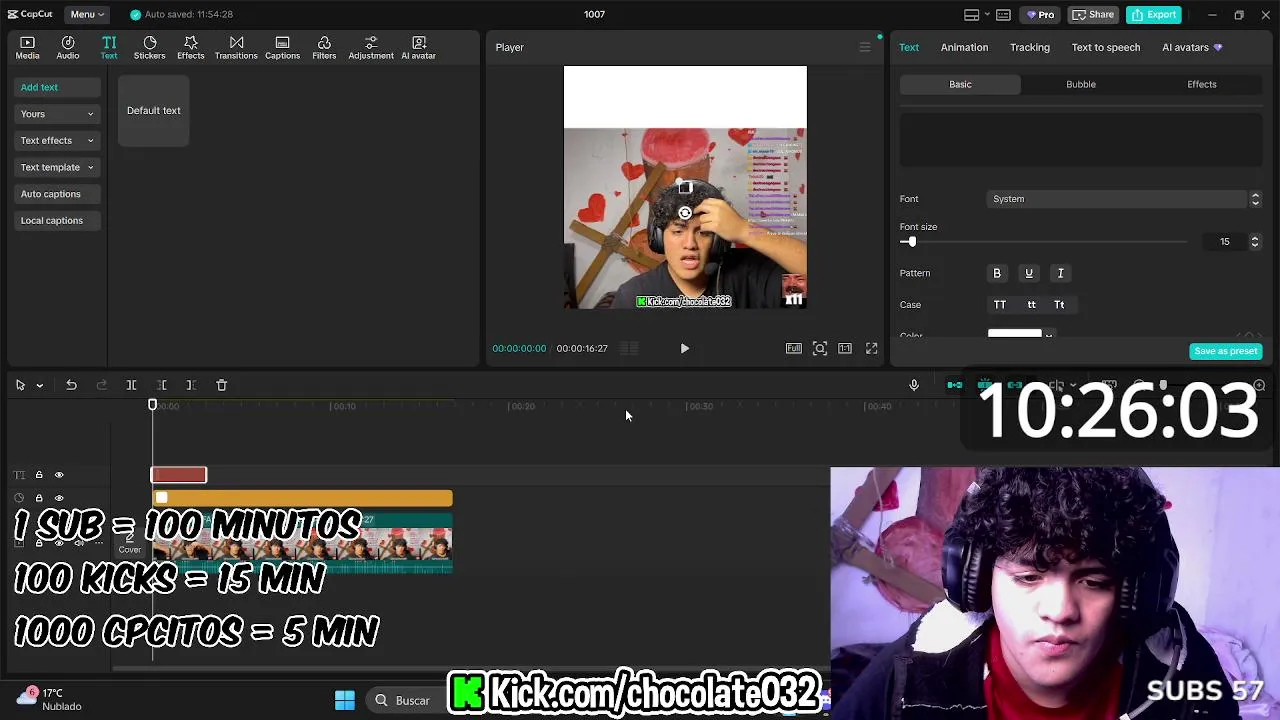Viewport: 1280px width, 720px height.
Task: Open the Effects panel in top toolbar
Action: [x=191, y=47]
